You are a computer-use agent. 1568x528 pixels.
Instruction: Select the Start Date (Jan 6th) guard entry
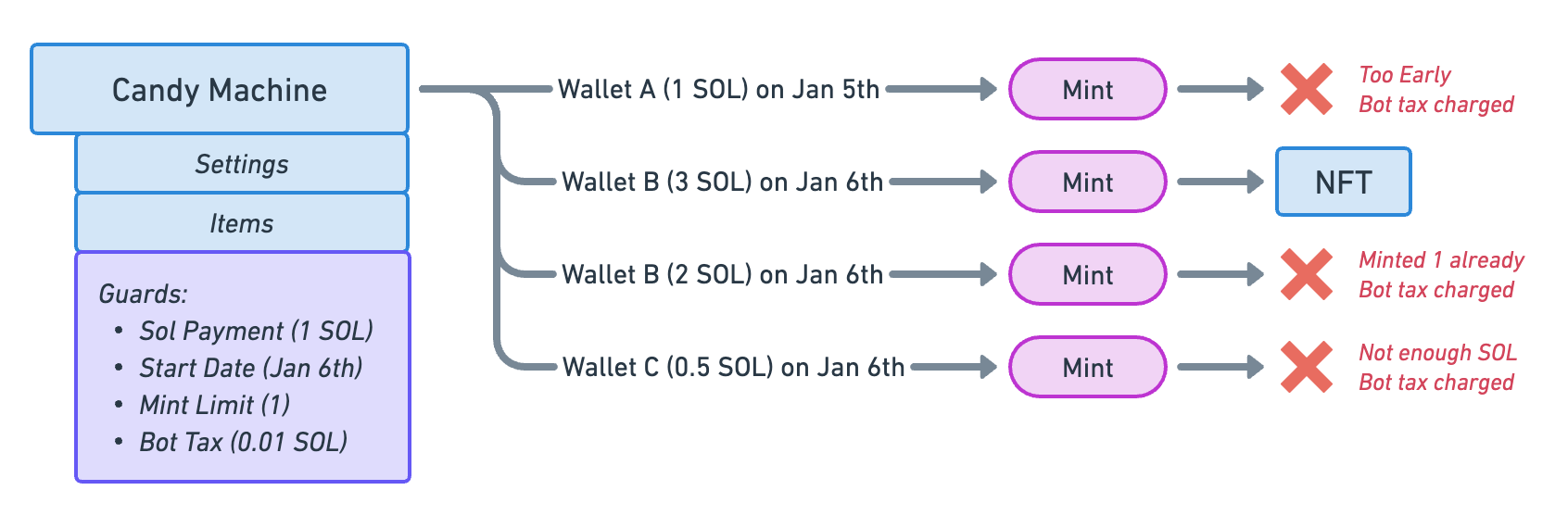pyautogui.click(x=251, y=368)
